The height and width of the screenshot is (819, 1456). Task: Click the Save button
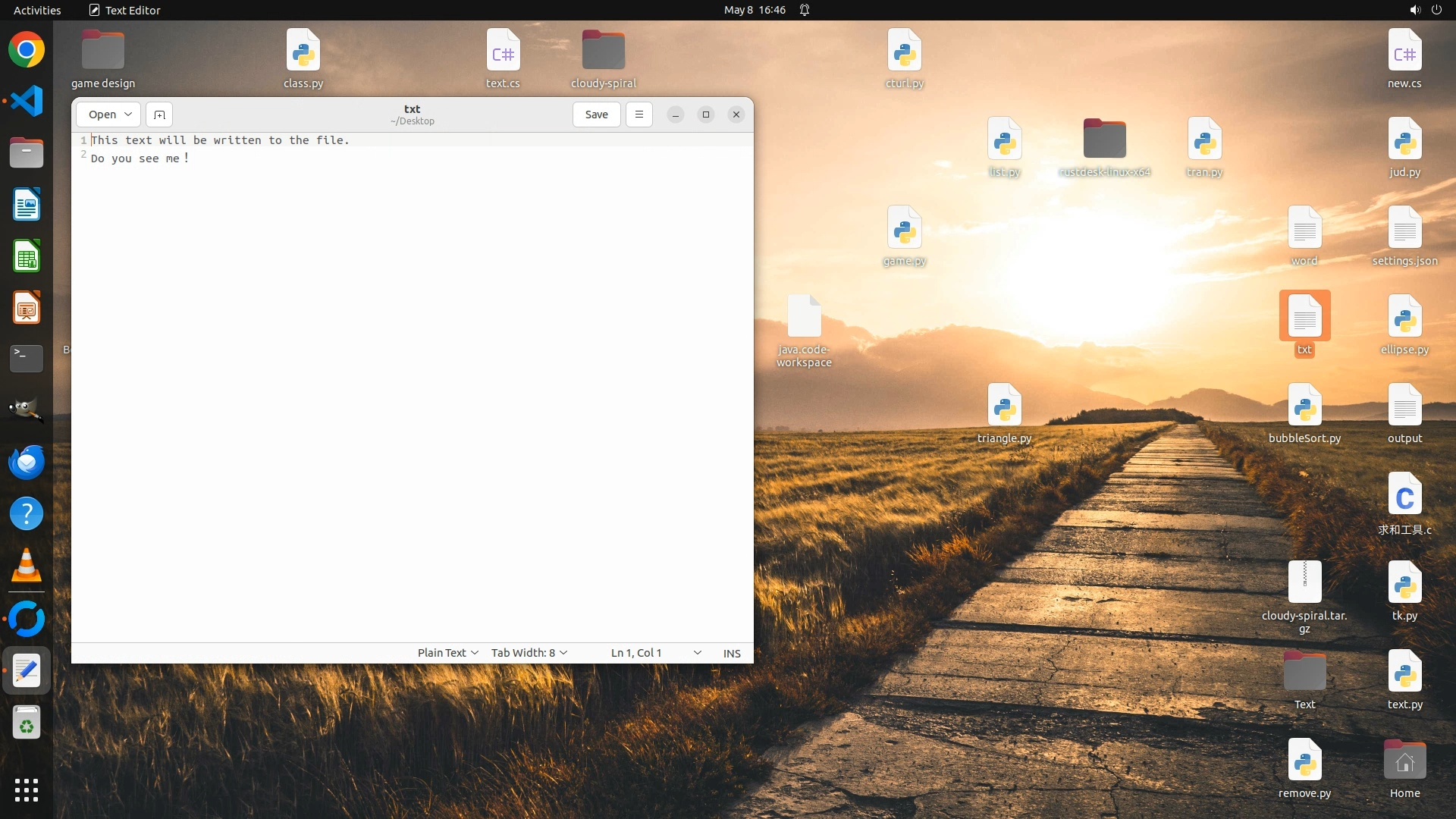click(596, 115)
